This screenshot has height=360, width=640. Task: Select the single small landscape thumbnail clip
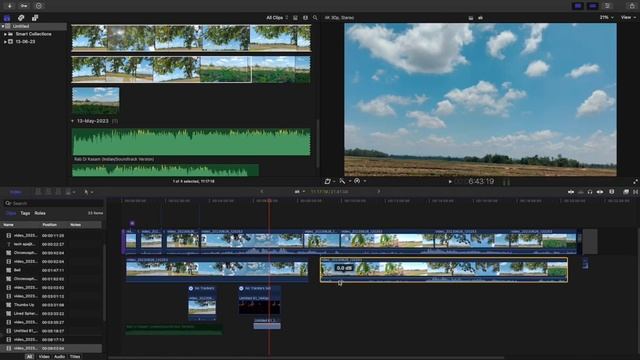(96, 101)
